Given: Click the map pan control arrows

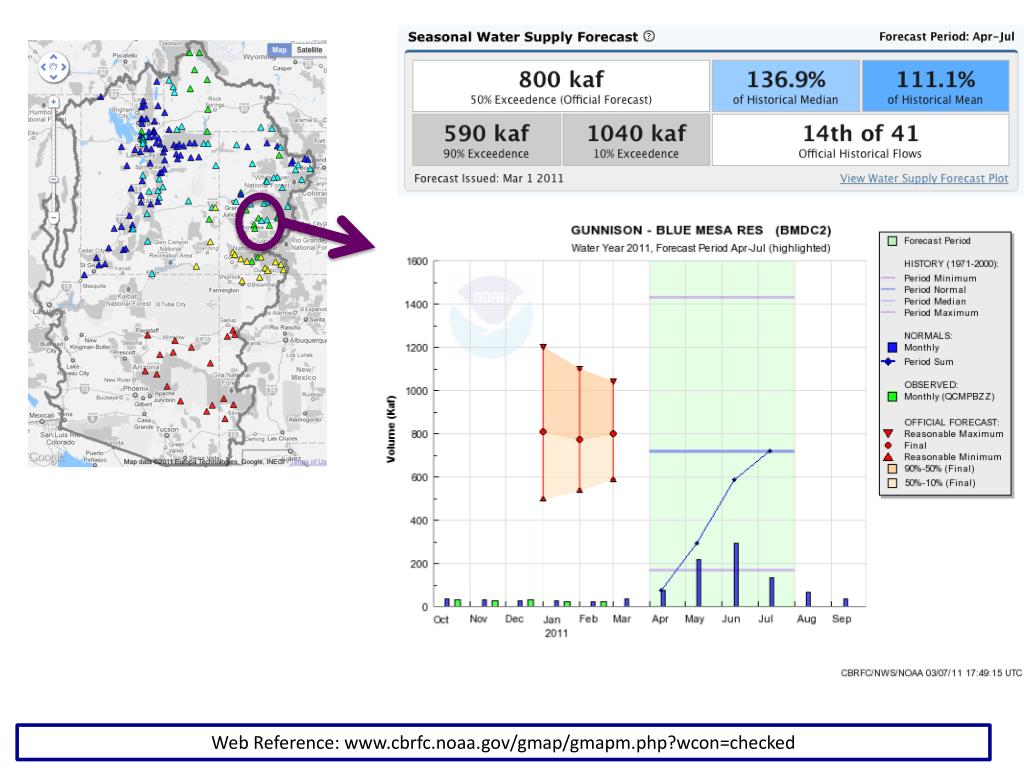Looking at the screenshot, I should pyautogui.click(x=53, y=67).
